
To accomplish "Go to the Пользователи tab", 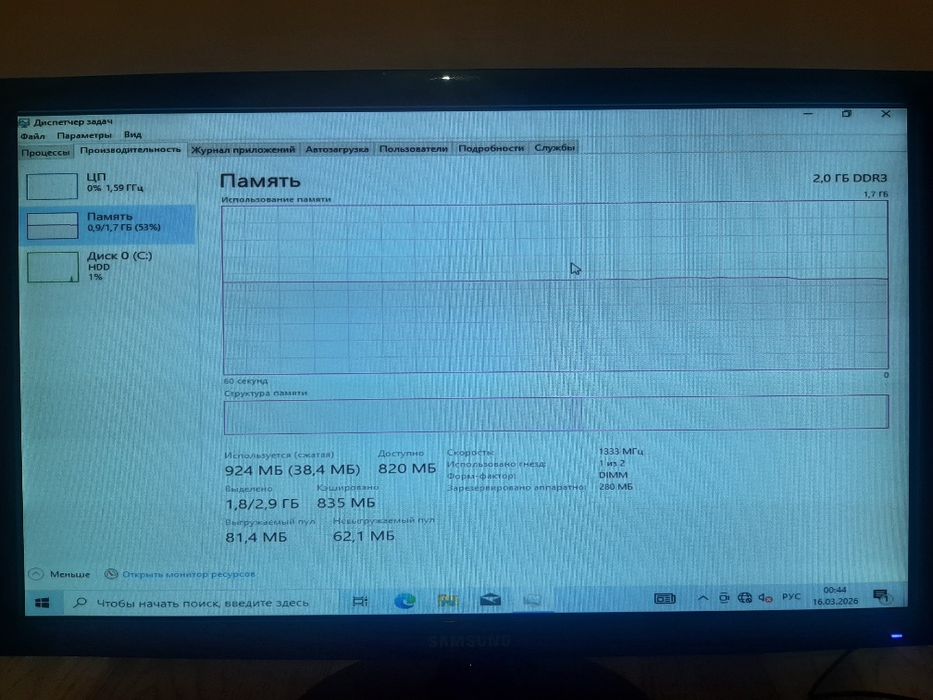I will click(x=413, y=148).
